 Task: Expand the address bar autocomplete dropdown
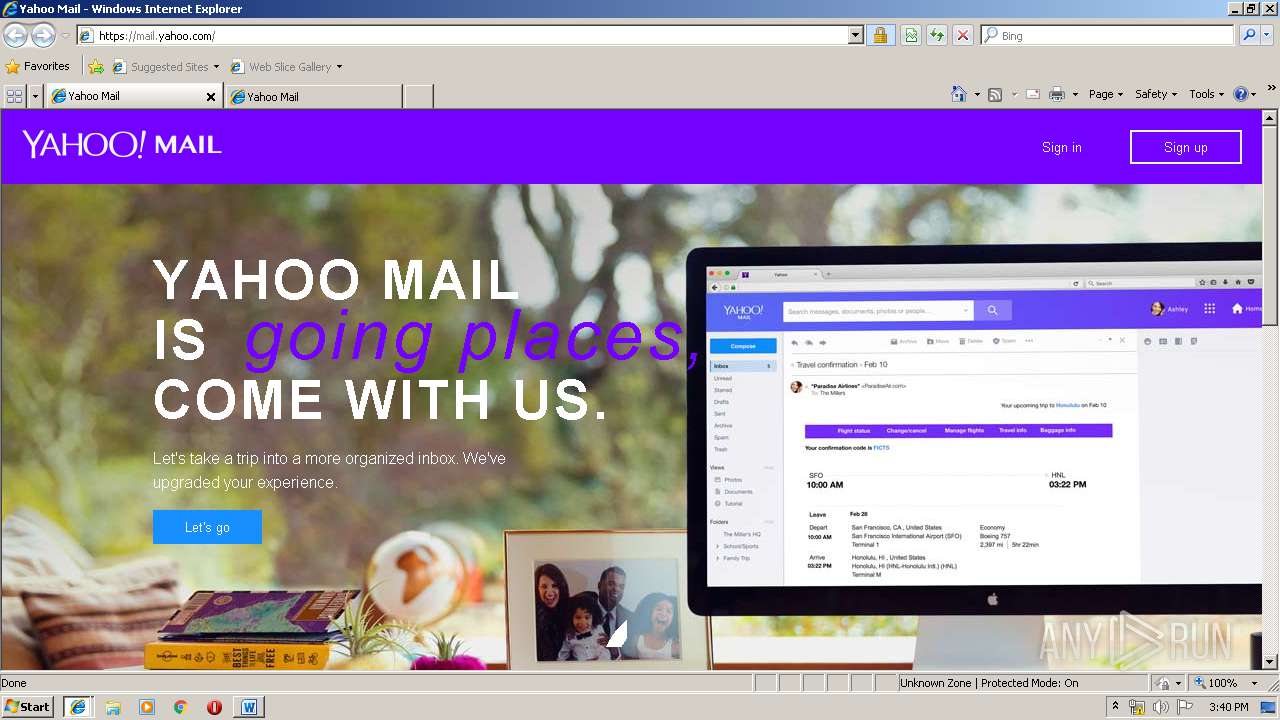(x=856, y=36)
